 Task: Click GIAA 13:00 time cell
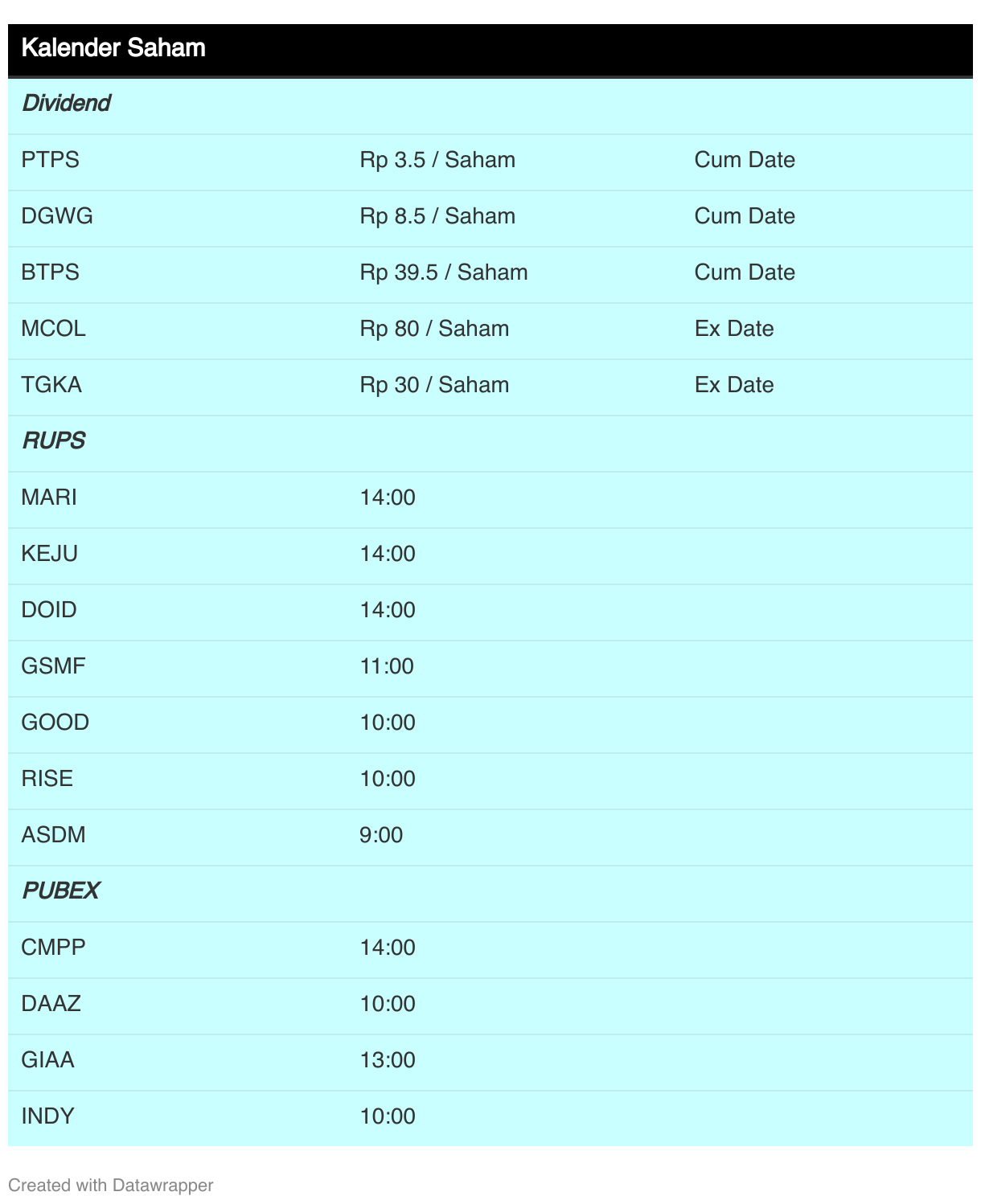tap(388, 1060)
